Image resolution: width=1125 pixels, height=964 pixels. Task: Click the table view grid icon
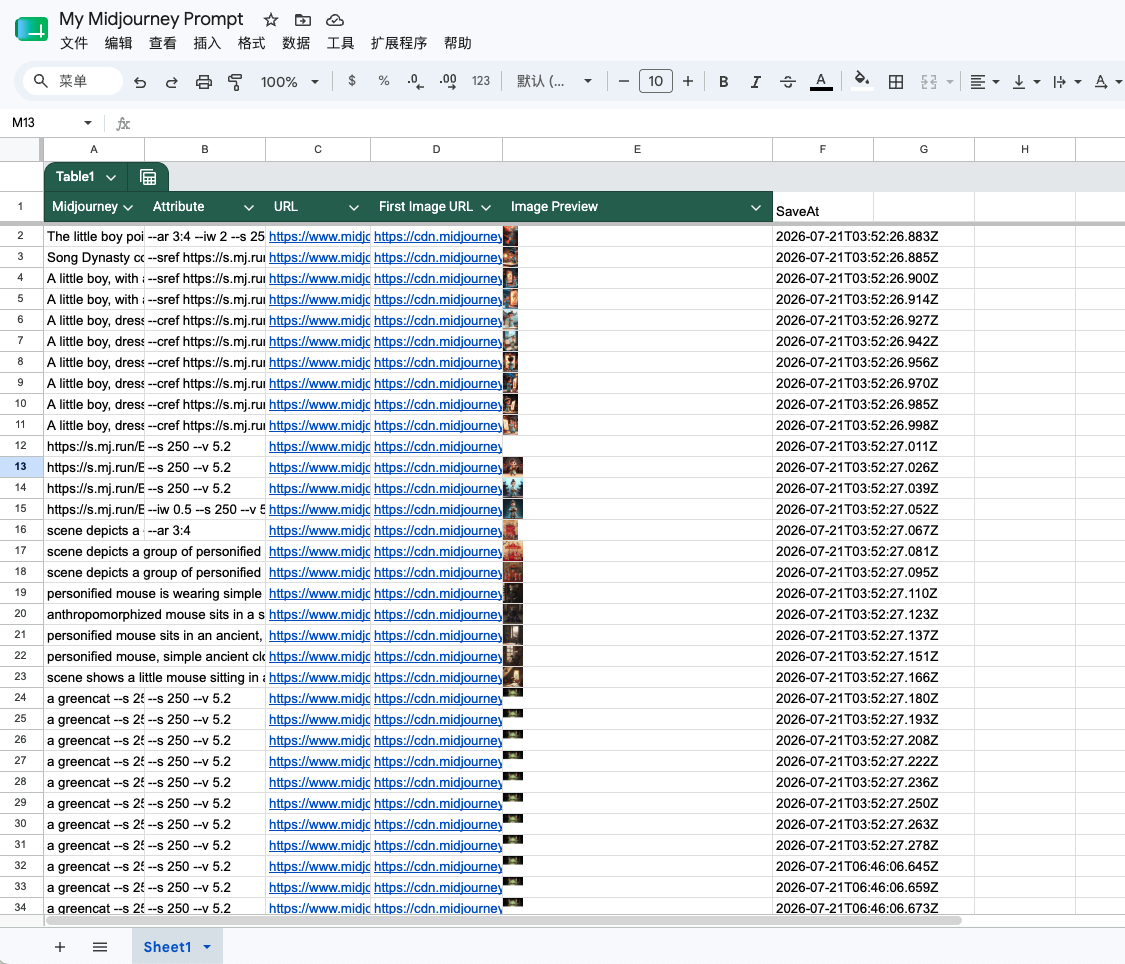148,177
